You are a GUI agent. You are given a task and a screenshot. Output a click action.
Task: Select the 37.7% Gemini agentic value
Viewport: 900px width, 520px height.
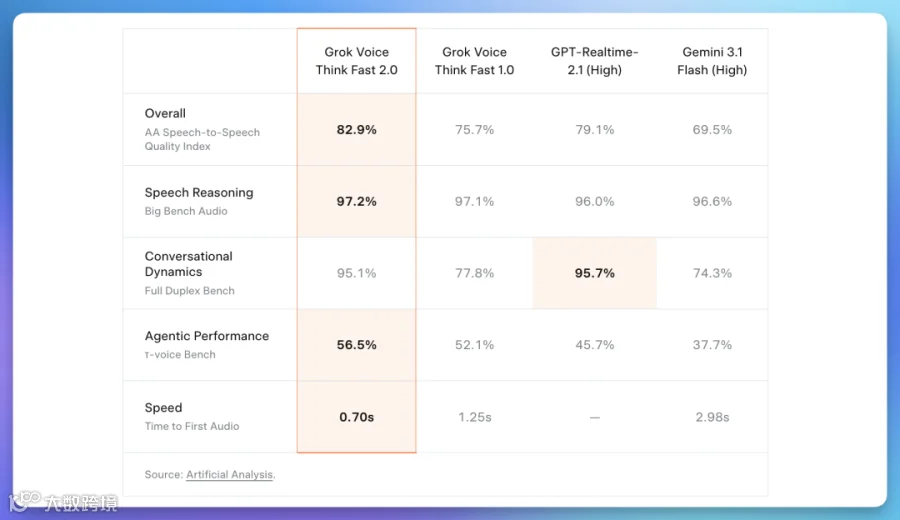tap(712, 345)
